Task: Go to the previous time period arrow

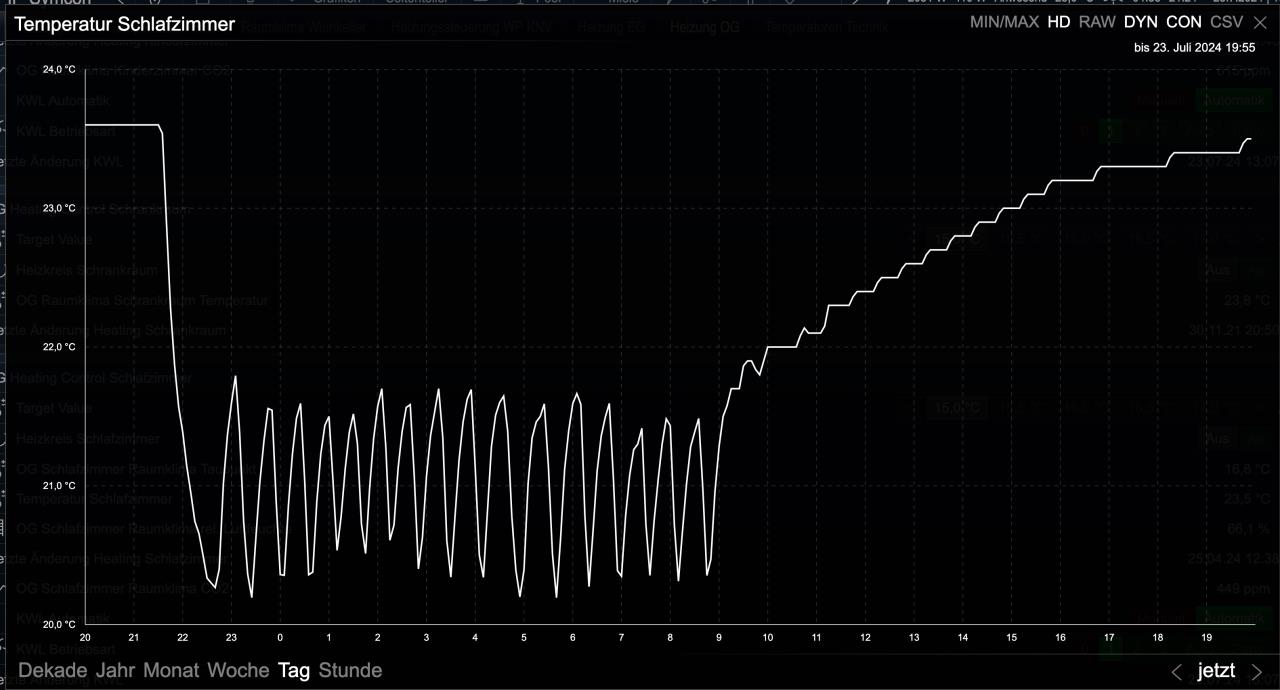Action: [x=1177, y=672]
